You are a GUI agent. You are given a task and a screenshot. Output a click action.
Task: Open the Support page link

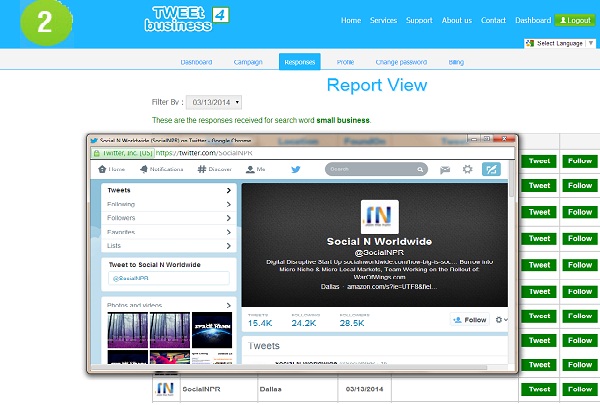coord(419,20)
